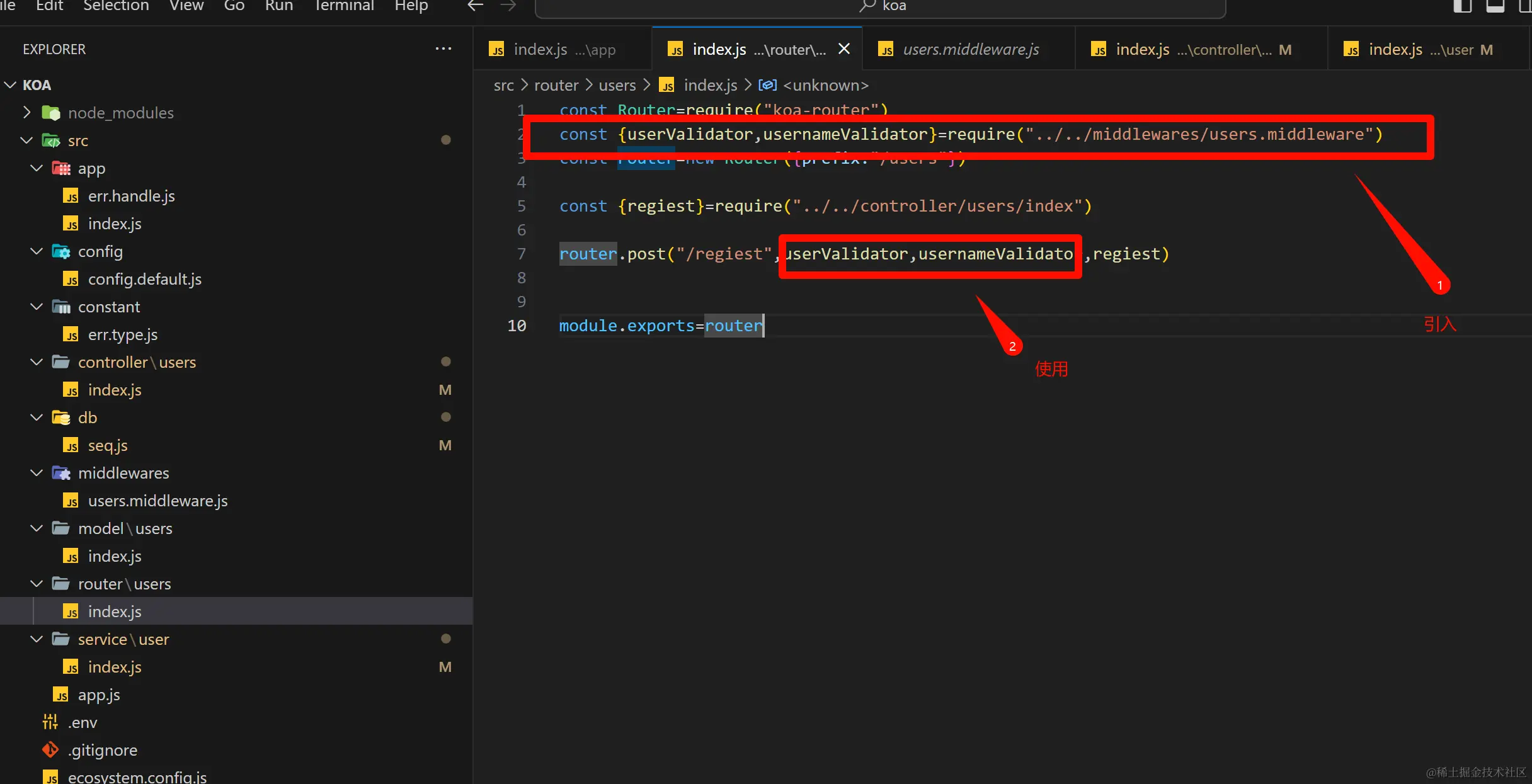1532x784 pixels.
Task: Click the .env settings icon
Action: coord(50,722)
